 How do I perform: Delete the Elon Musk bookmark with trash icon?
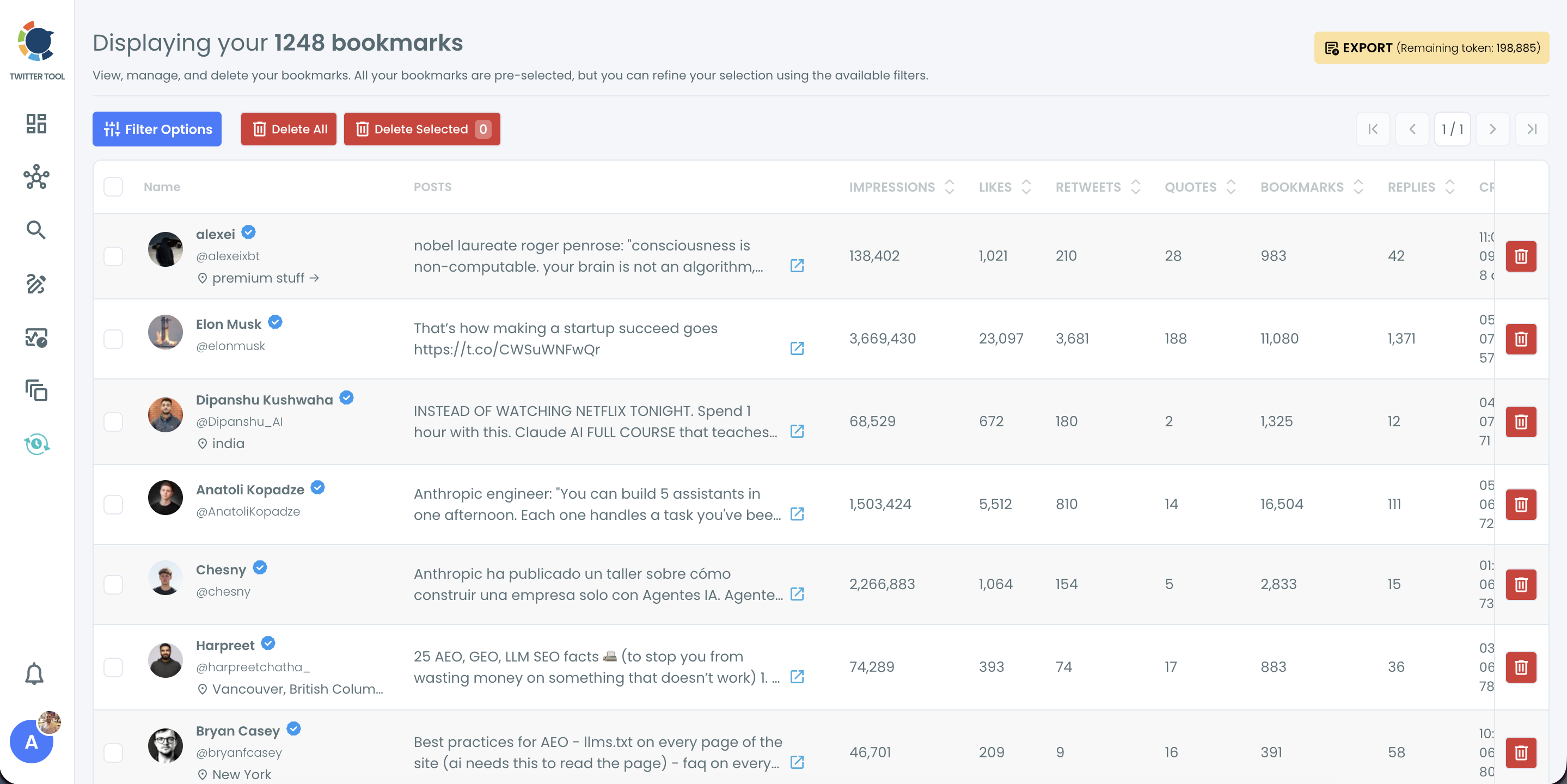tap(1521, 339)
